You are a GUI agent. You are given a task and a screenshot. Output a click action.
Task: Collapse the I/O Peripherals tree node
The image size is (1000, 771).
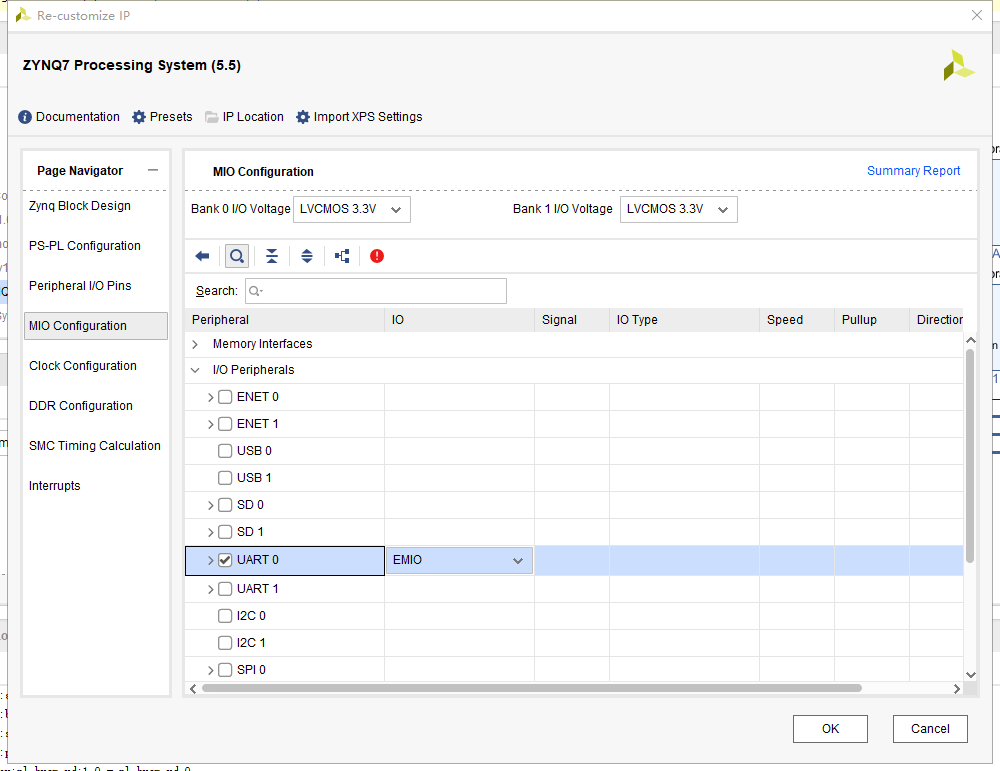pyautogui.click(x=195, y=371)
